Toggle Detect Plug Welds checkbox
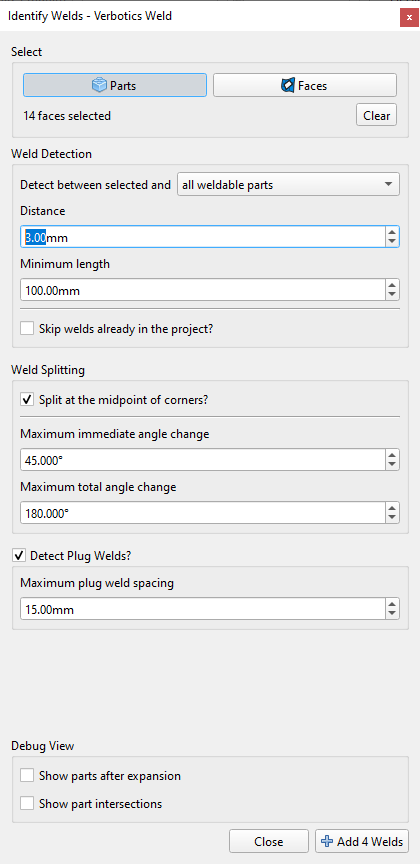Image resolution: width=420 pixels, height=864 pixels. [x=18, y=556]
